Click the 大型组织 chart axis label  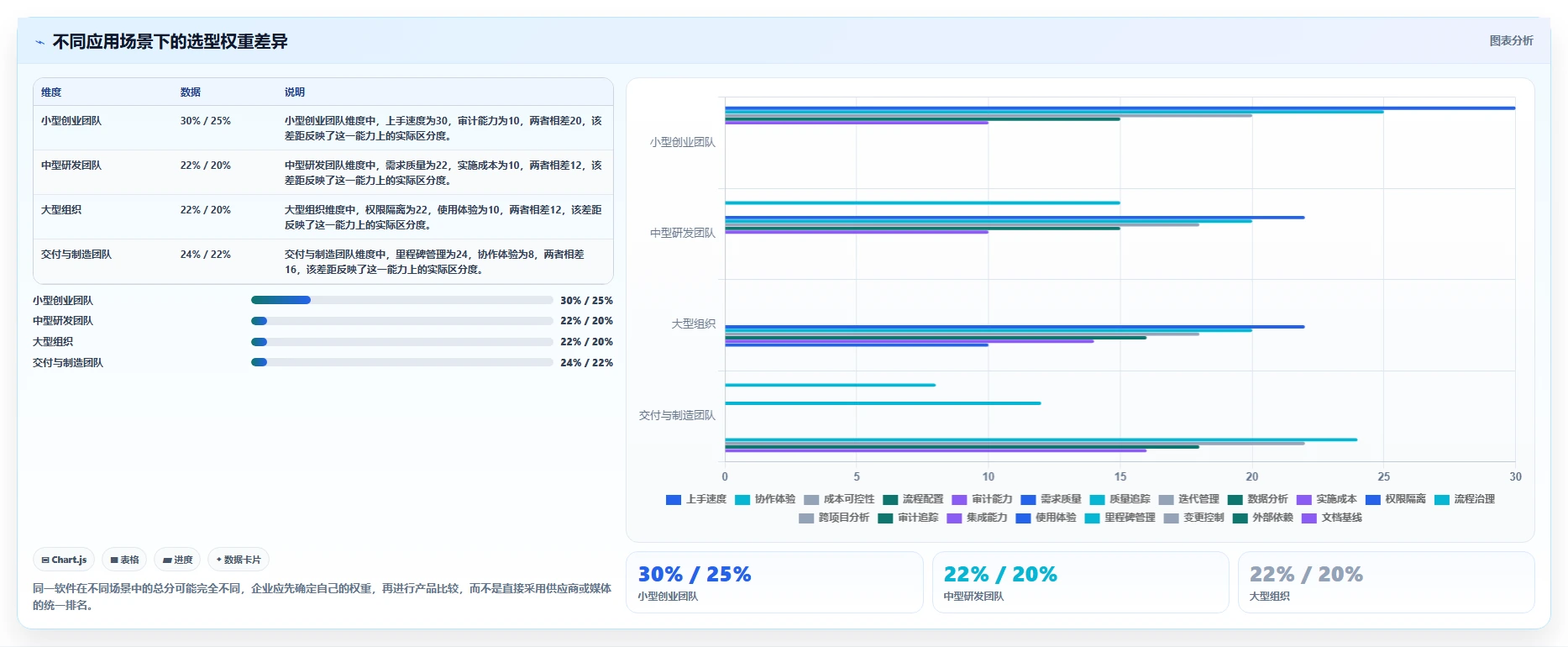693,324
